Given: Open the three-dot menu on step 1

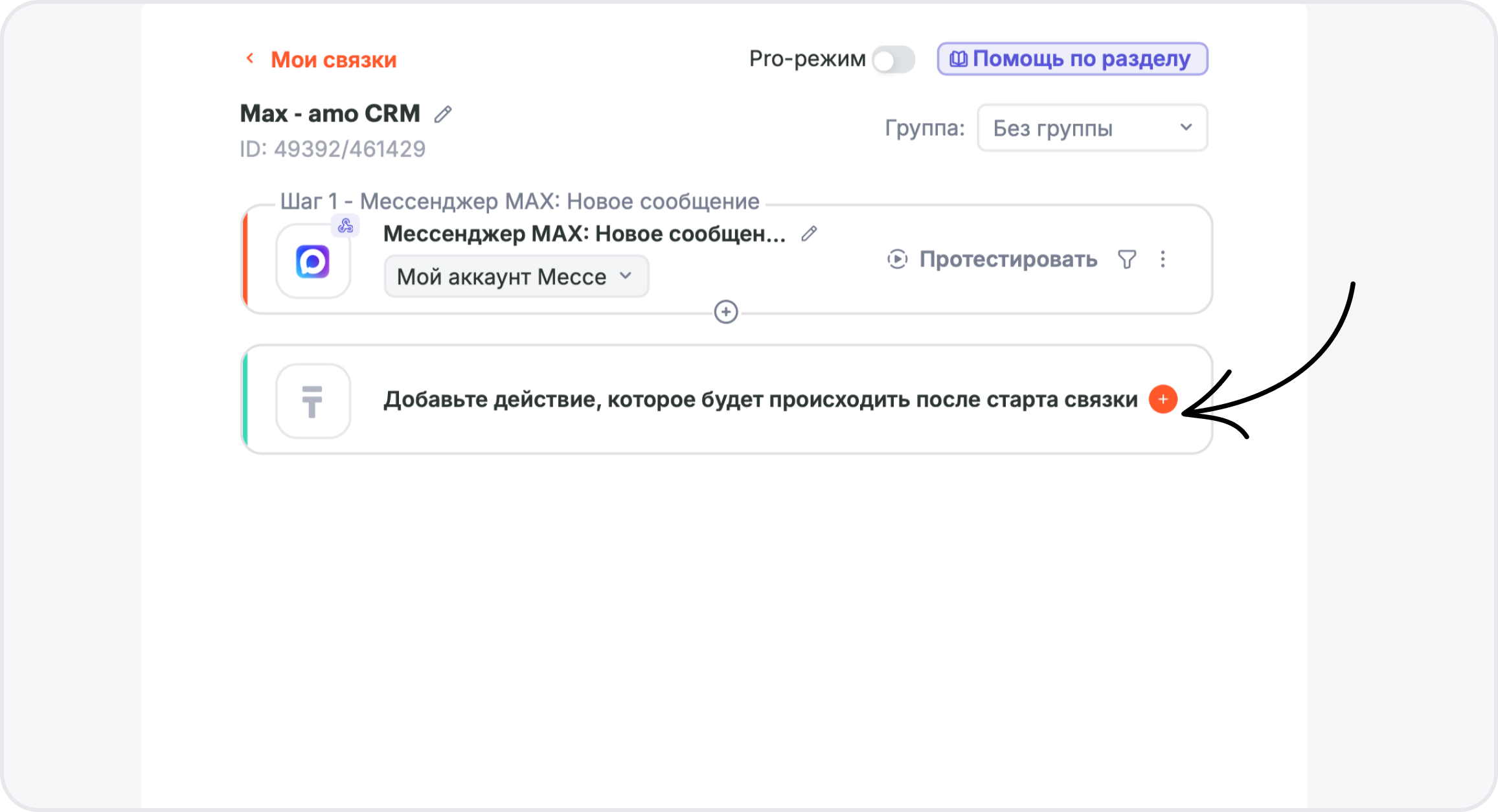Looking at the screenshot, I should click(x=1163, y=259).
